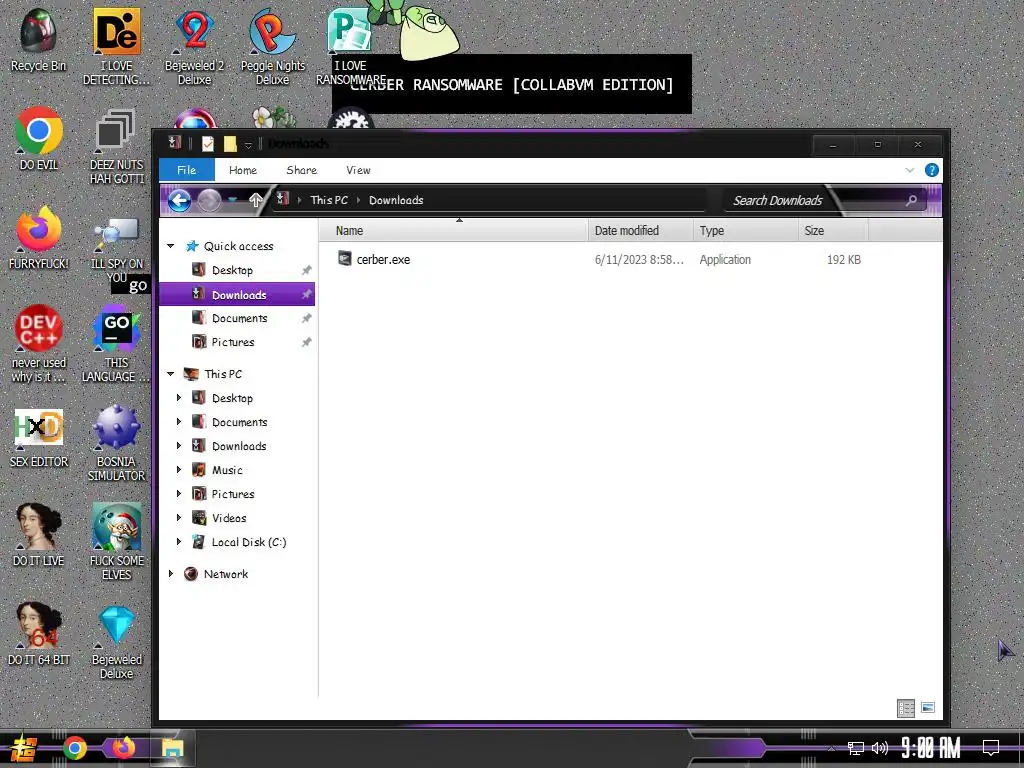
Task: Click the 9:00 AM taskbar clock
Action: pyautogui.click(x=931, y=748)
